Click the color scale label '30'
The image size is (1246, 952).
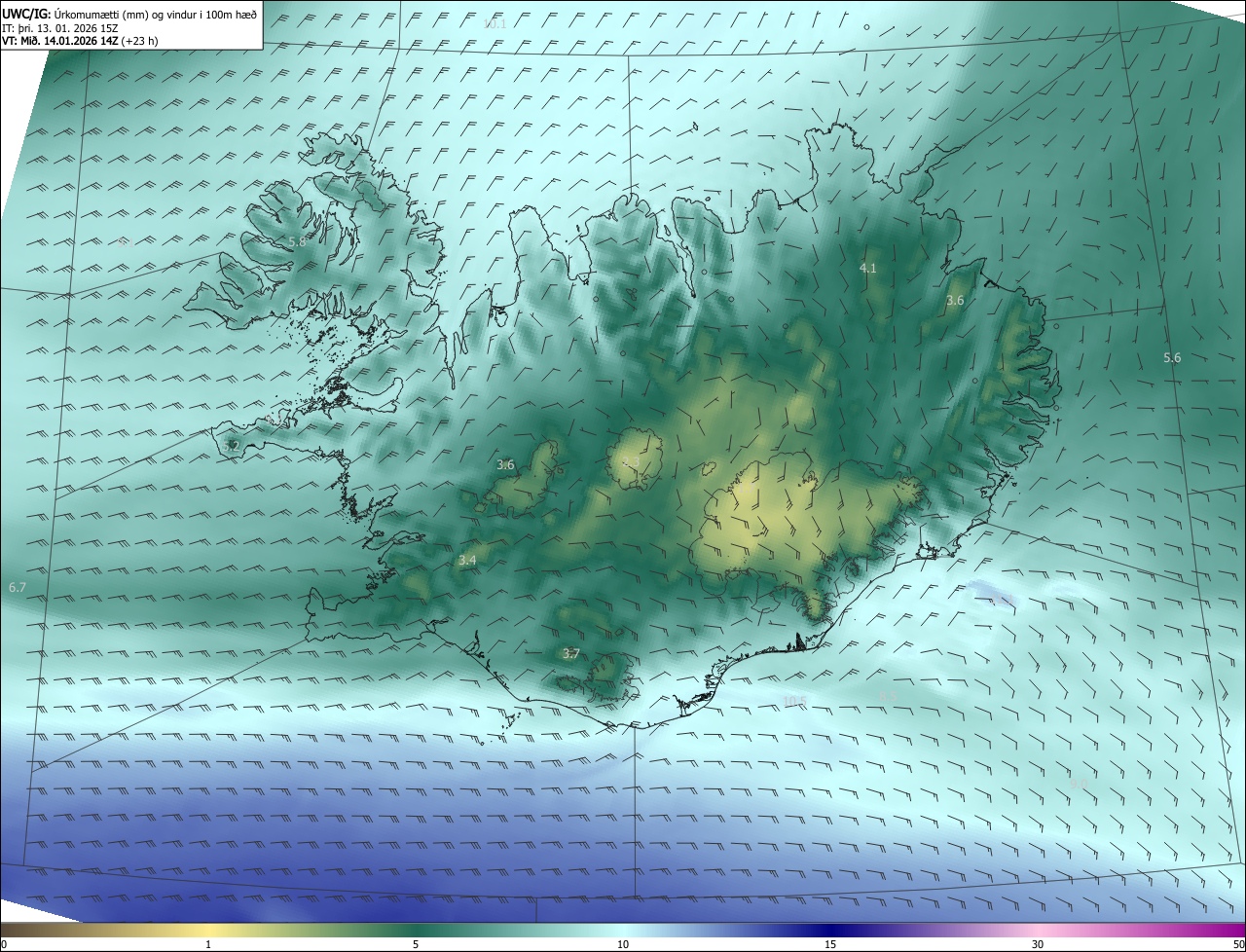(x=1038, y=944)
